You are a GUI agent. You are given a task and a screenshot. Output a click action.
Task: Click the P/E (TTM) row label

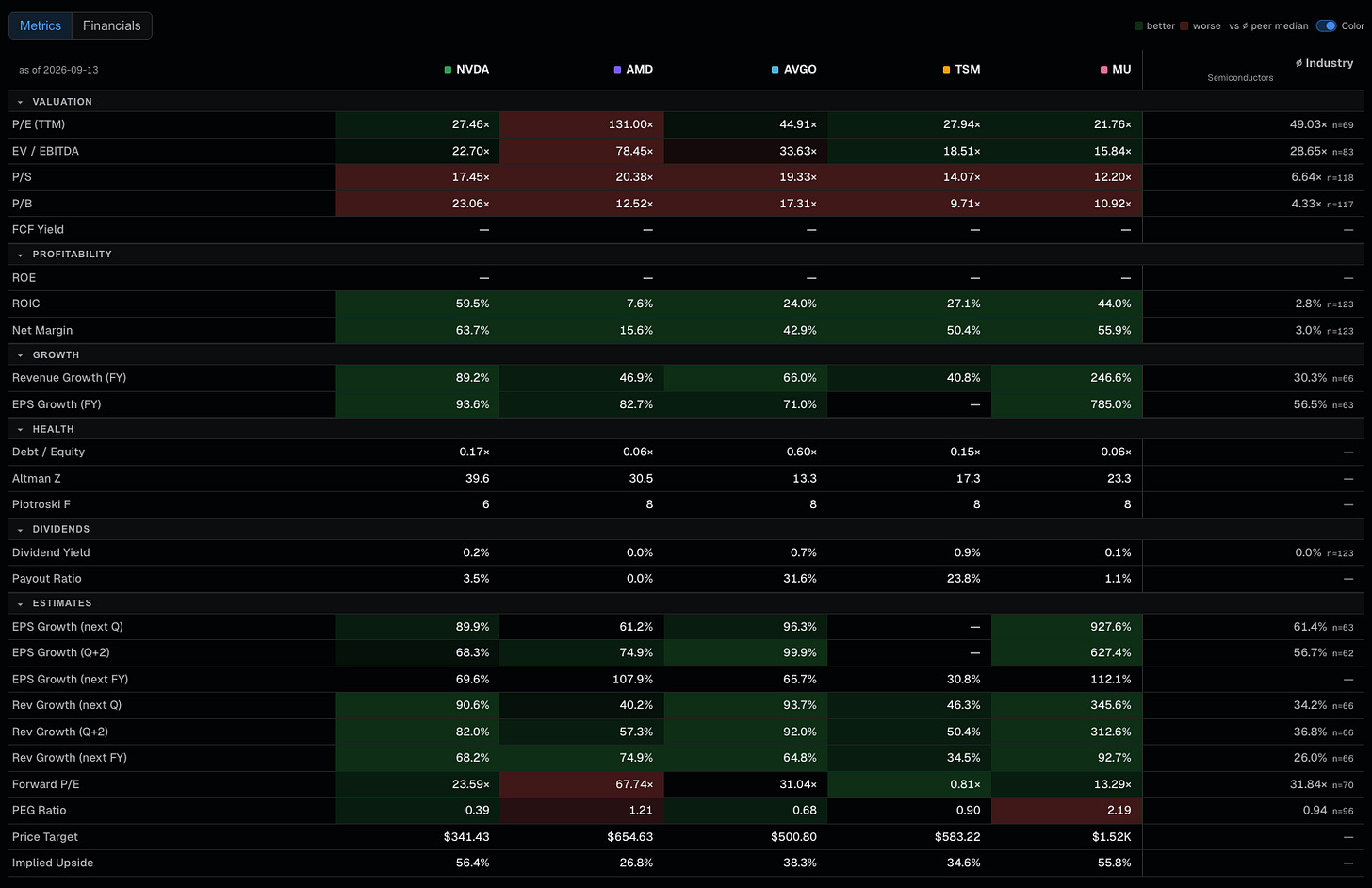pos(39,124)
